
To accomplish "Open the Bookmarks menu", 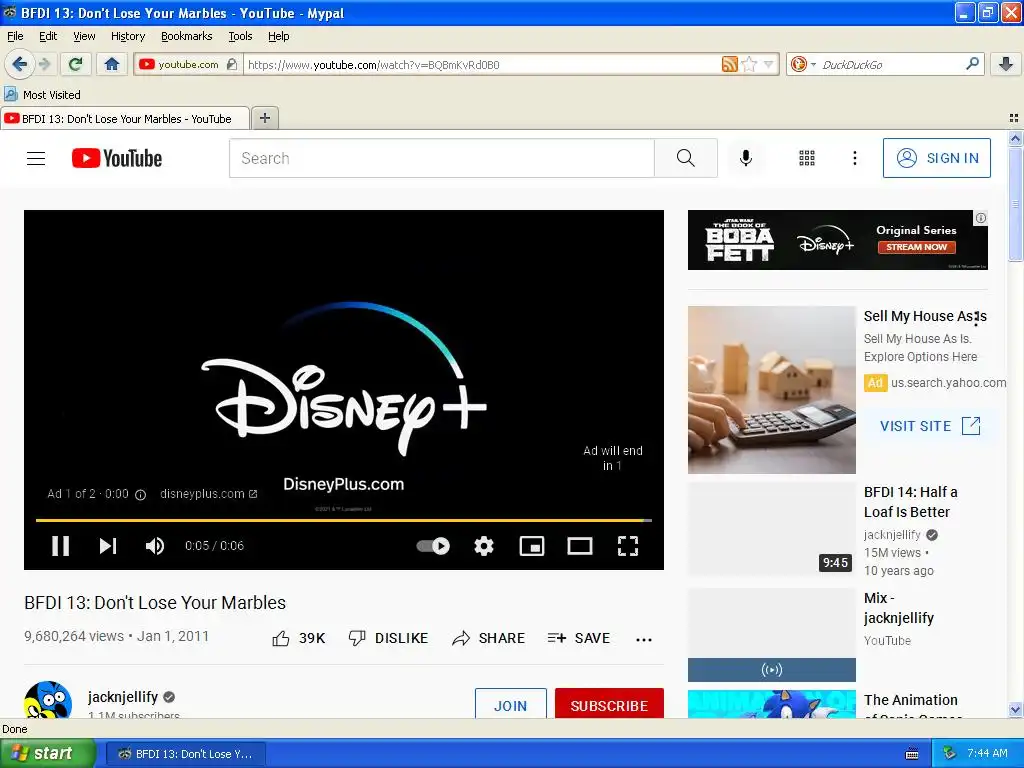I will (186, 36).
